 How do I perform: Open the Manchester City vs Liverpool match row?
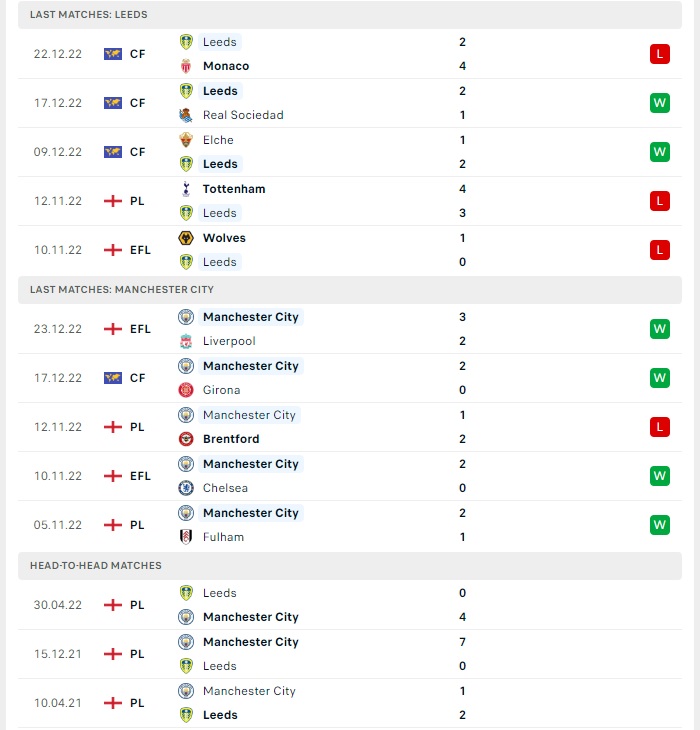[350, 329]
